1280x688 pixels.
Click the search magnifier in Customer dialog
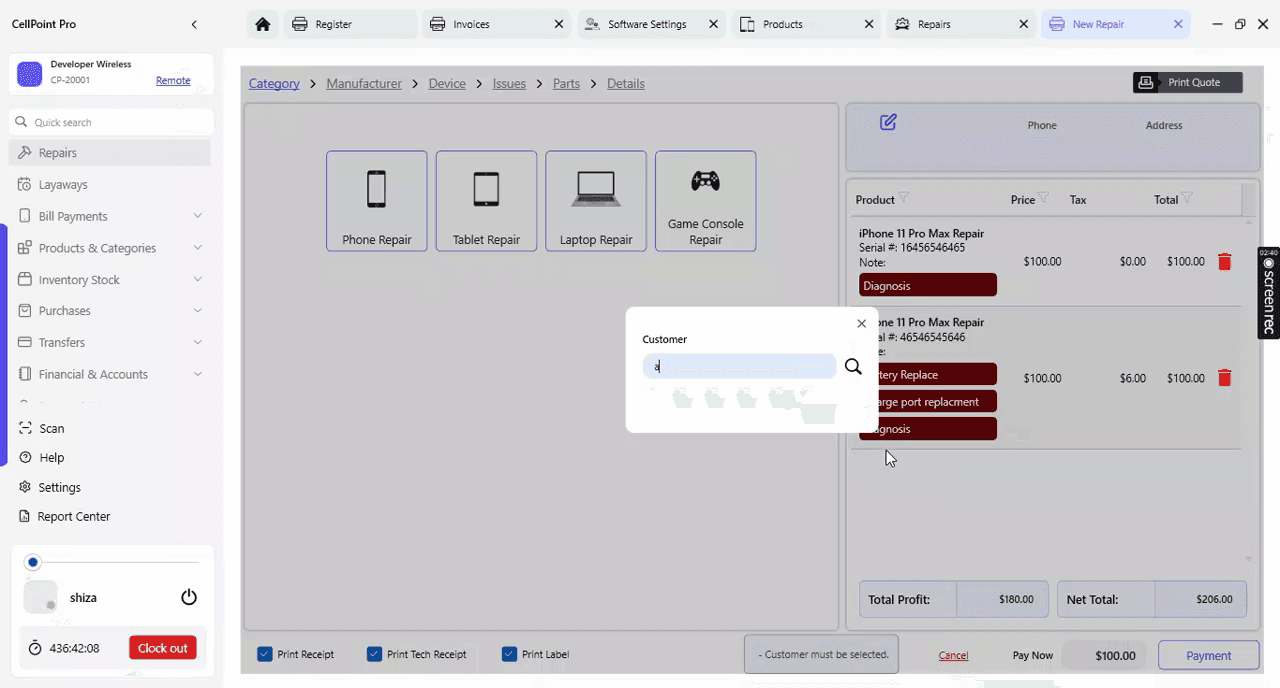pyautogui.click(x=853, y=367)
